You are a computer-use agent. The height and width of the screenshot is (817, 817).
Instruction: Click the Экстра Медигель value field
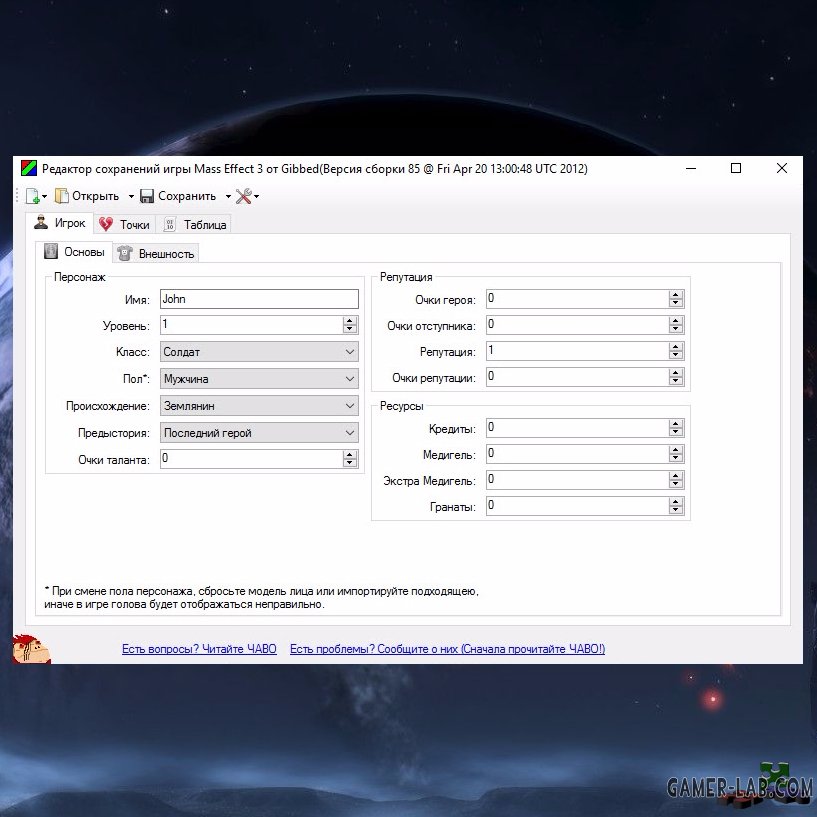pos(577,480)
